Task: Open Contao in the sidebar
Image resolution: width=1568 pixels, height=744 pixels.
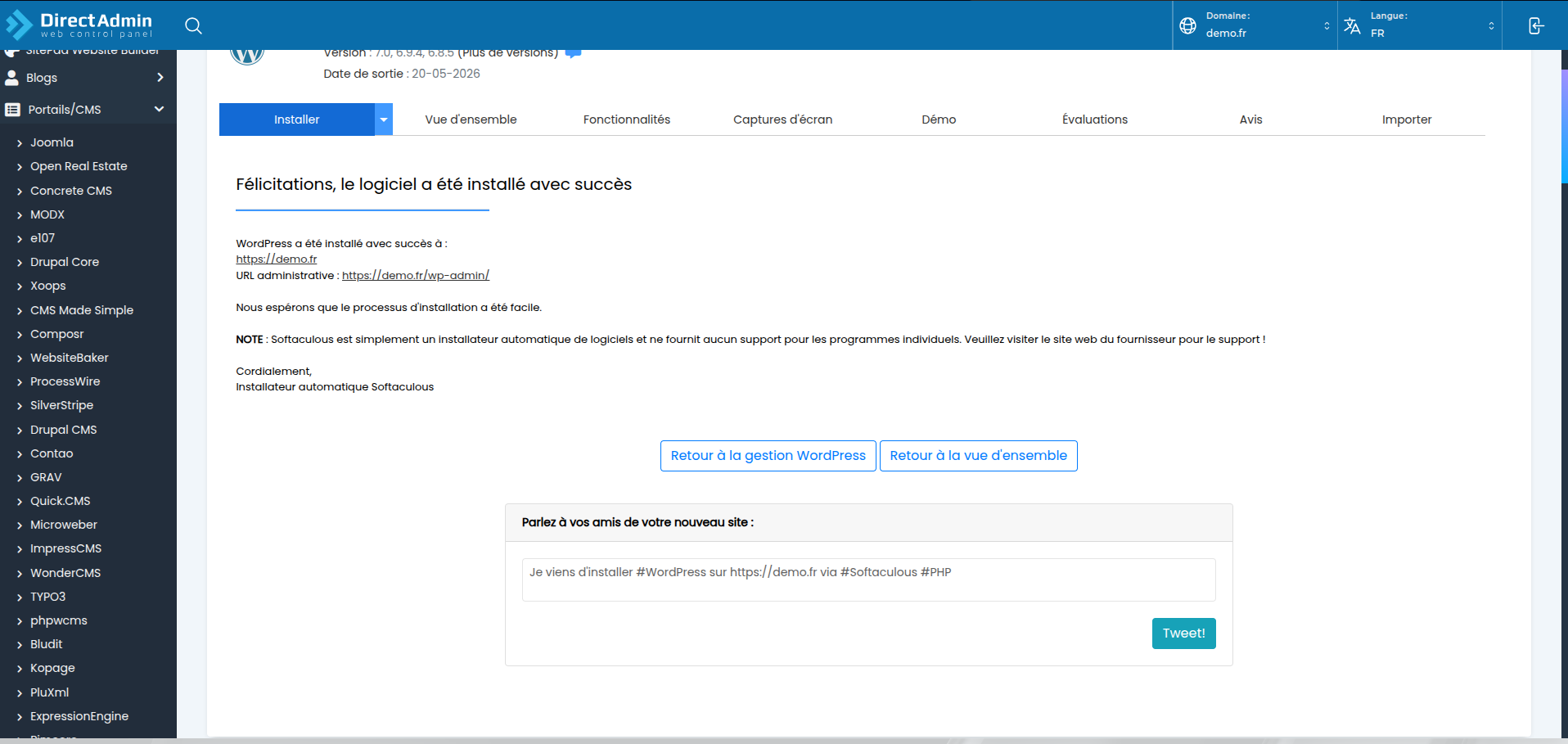Action: 52,453
